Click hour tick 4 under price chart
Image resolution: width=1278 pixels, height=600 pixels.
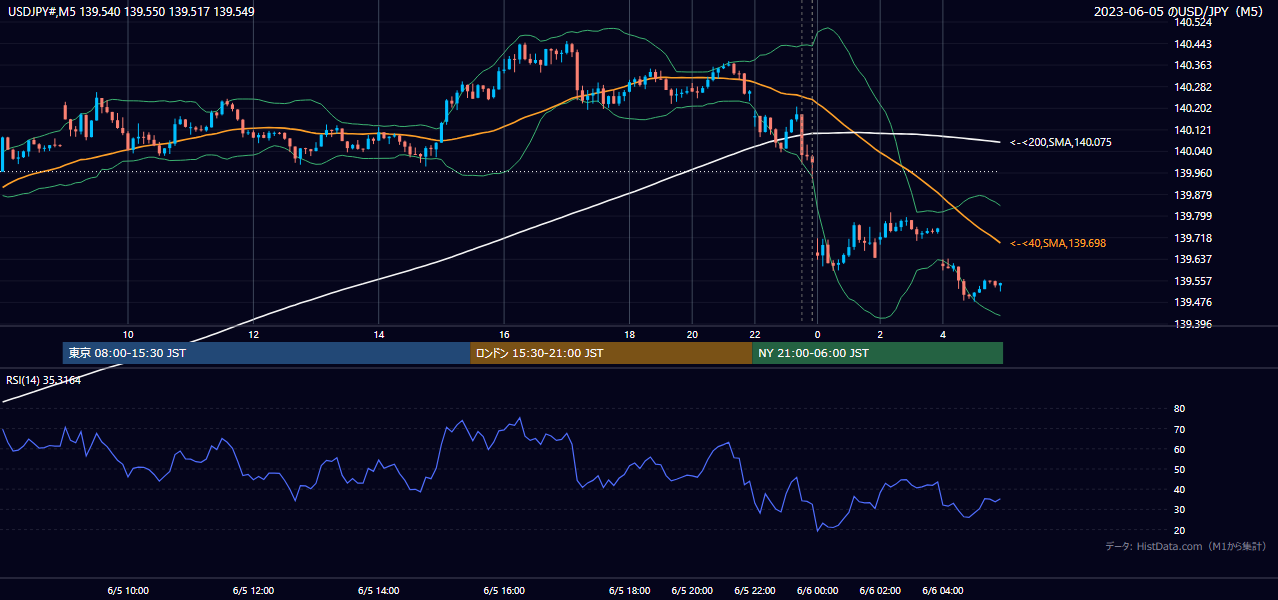(943, 334)
